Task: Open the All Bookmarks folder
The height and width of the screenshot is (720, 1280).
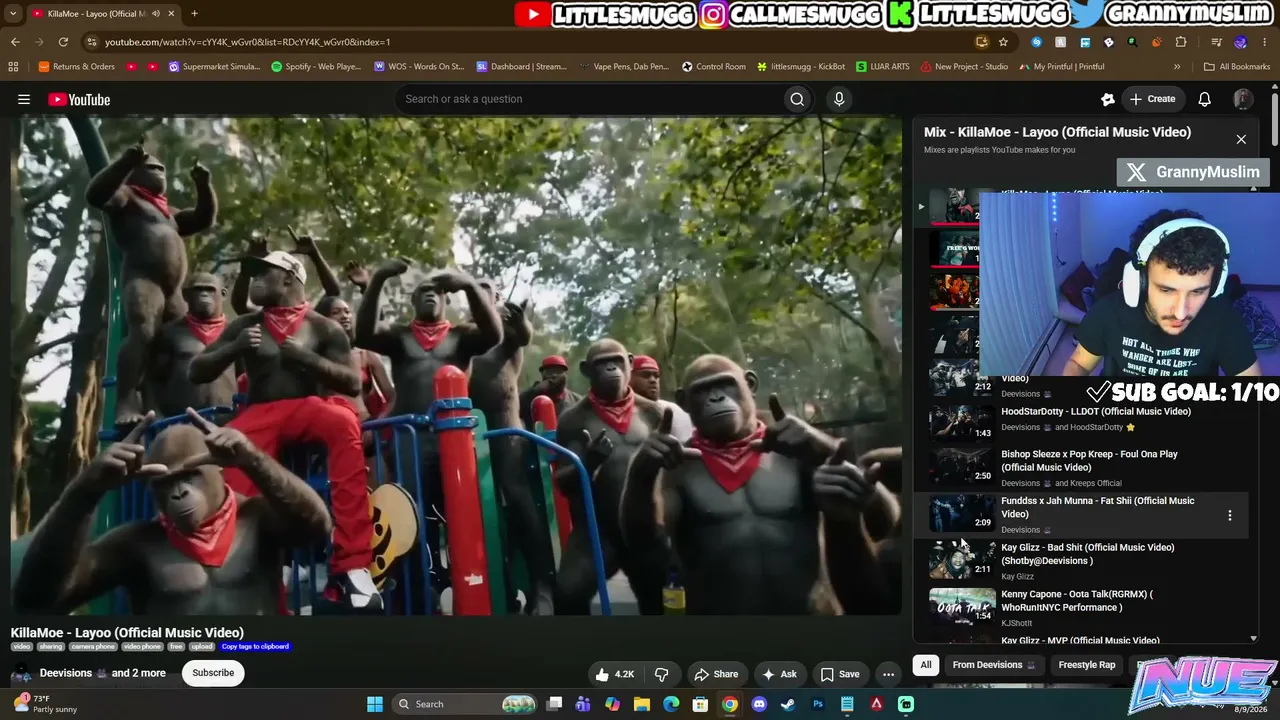Action: click(x=1237, y=67)
